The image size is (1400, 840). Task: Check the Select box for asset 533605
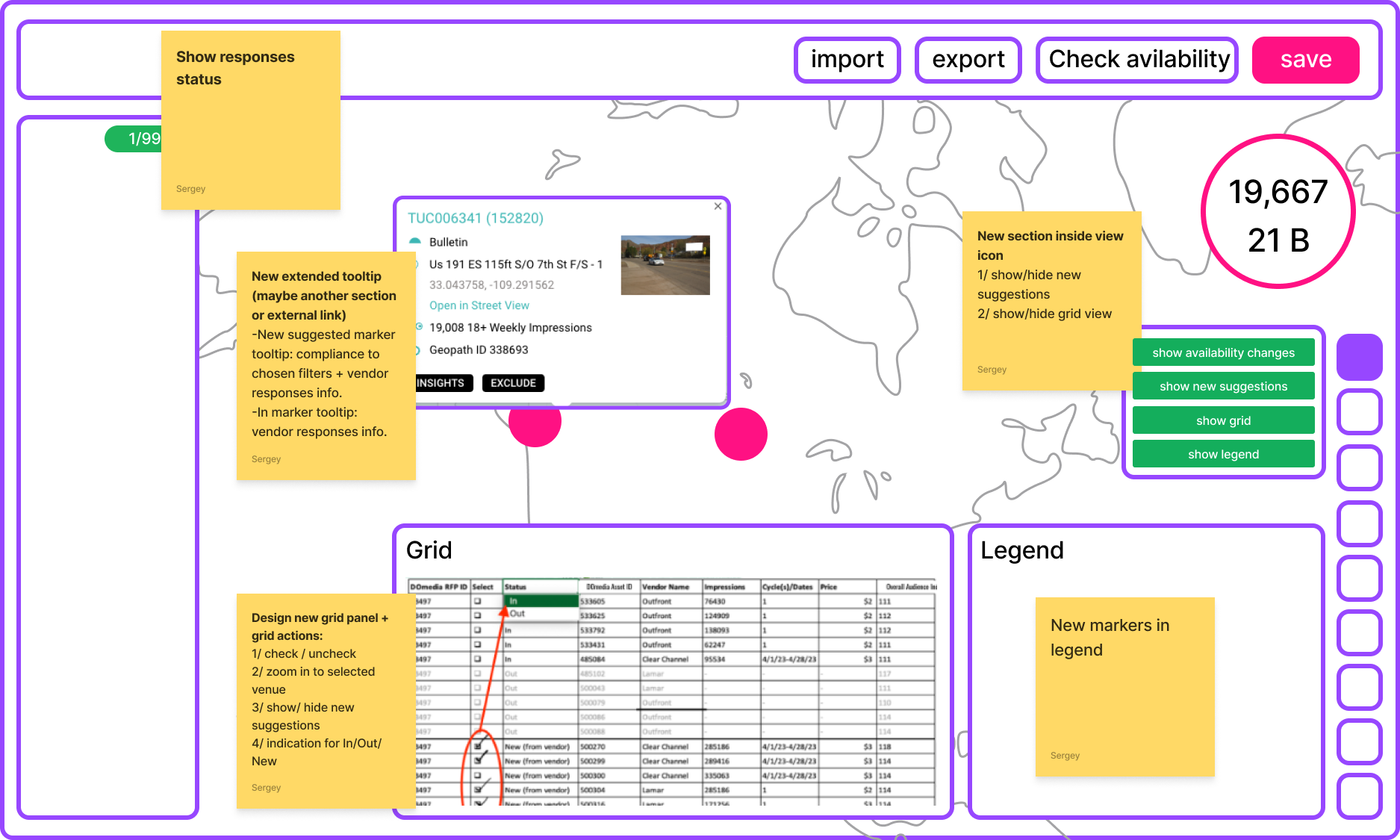[478, 601]
